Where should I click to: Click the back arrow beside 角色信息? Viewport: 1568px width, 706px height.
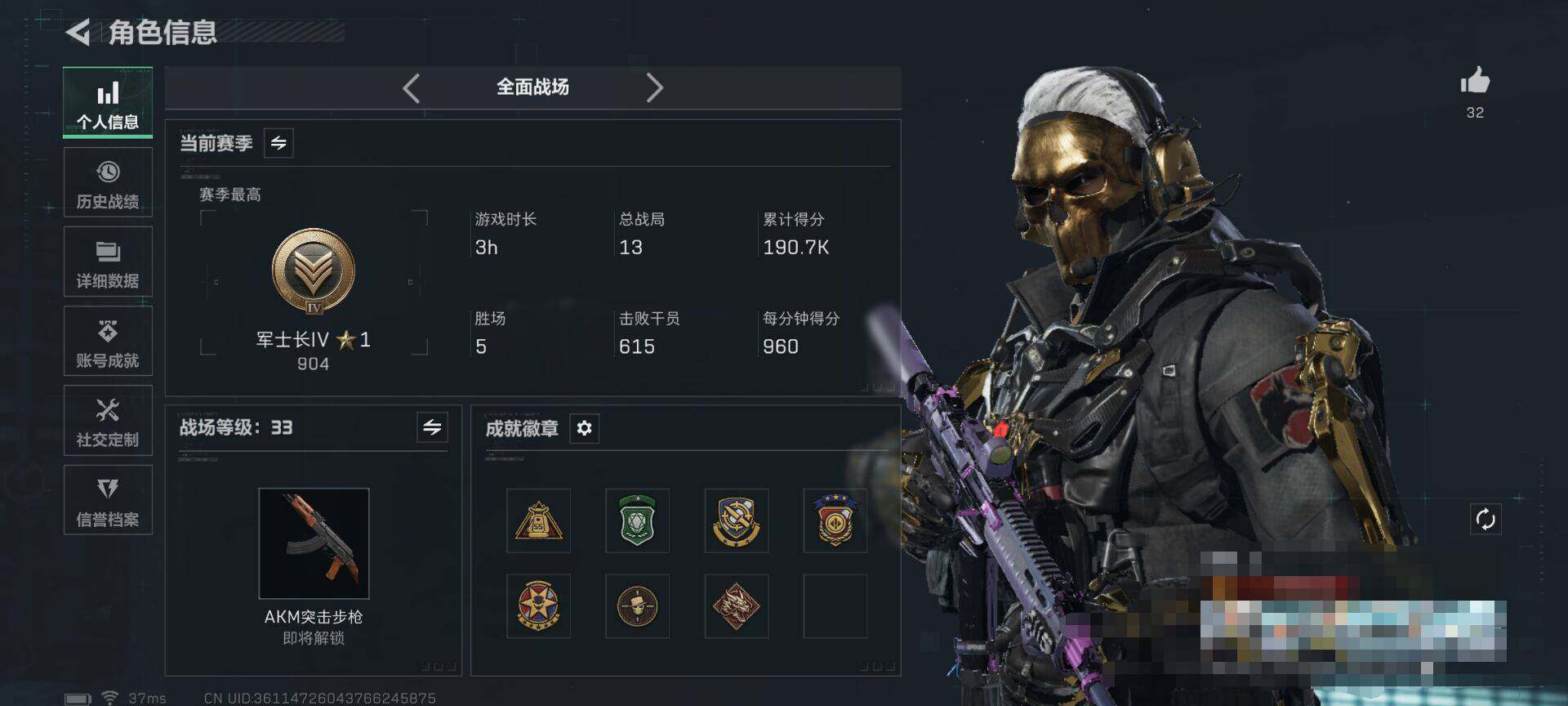tap(78, 33)
